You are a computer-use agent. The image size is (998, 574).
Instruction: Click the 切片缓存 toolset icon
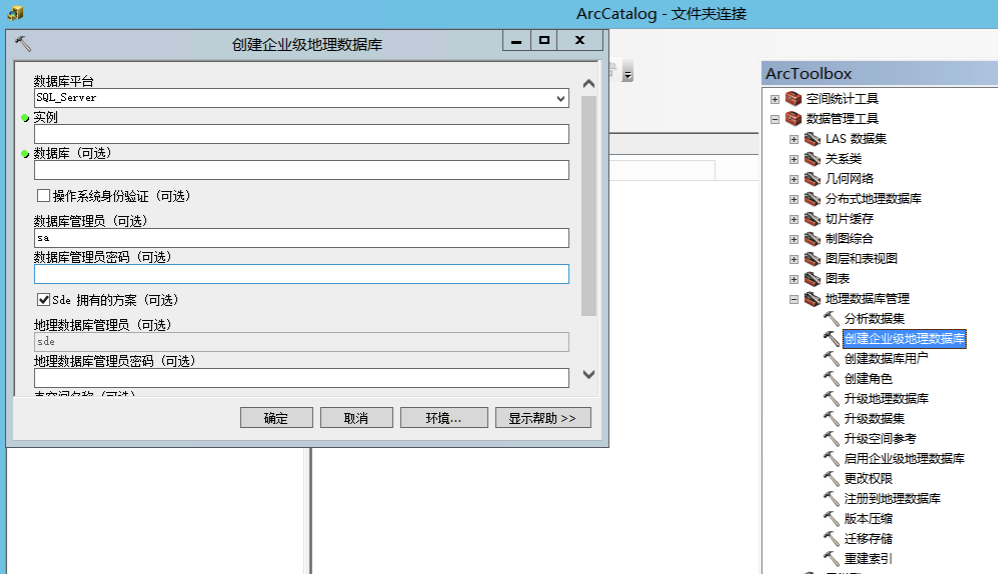[x=812, y=219]
